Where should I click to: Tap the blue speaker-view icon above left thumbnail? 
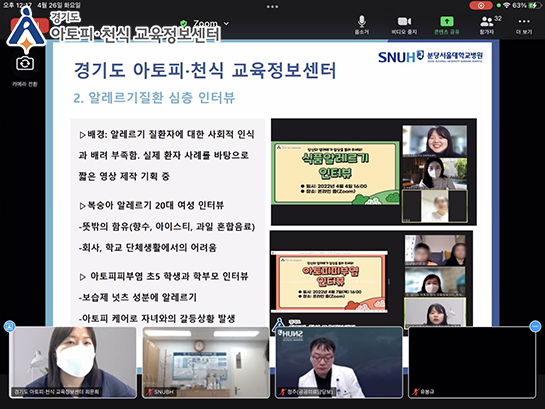point(9,326)
